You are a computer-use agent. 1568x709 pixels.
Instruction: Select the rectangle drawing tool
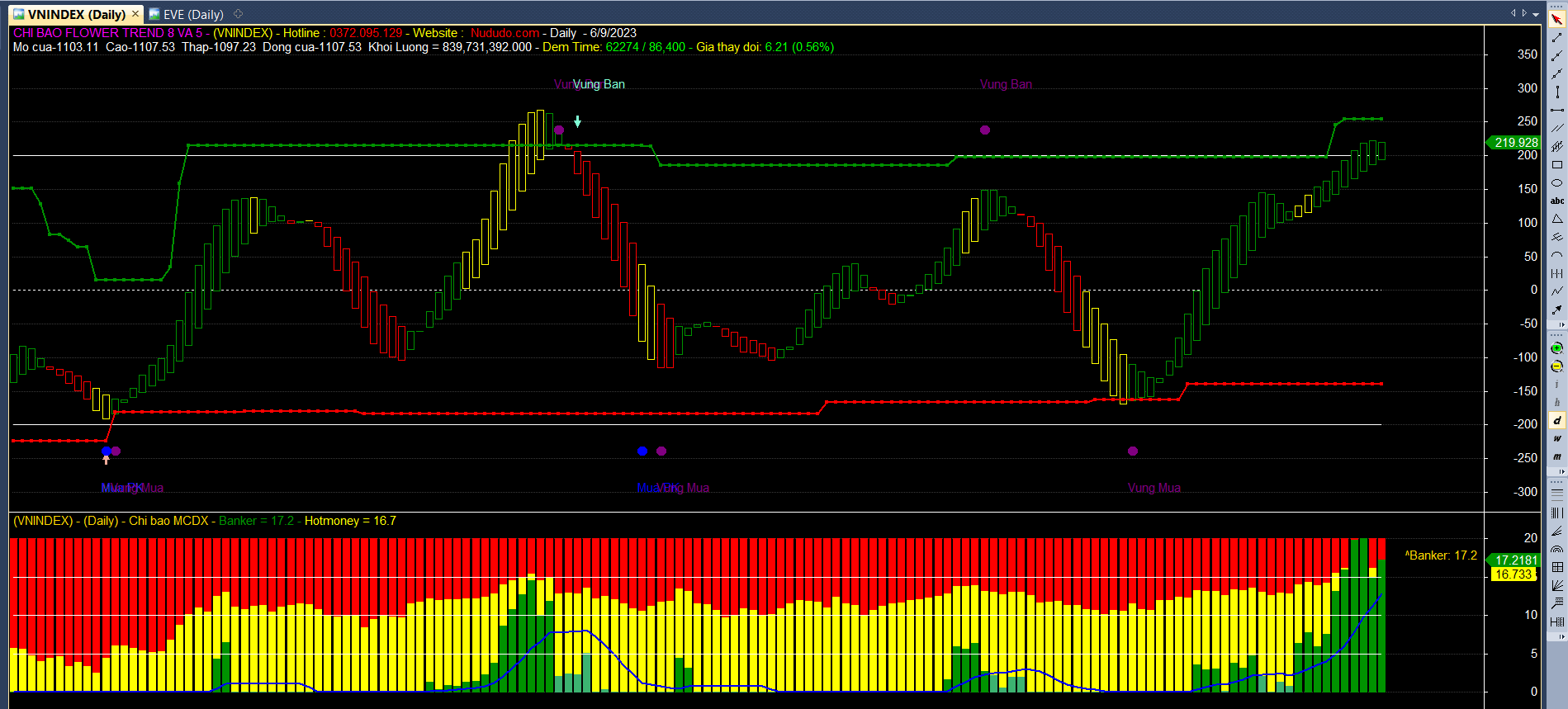click(1557, 165)
